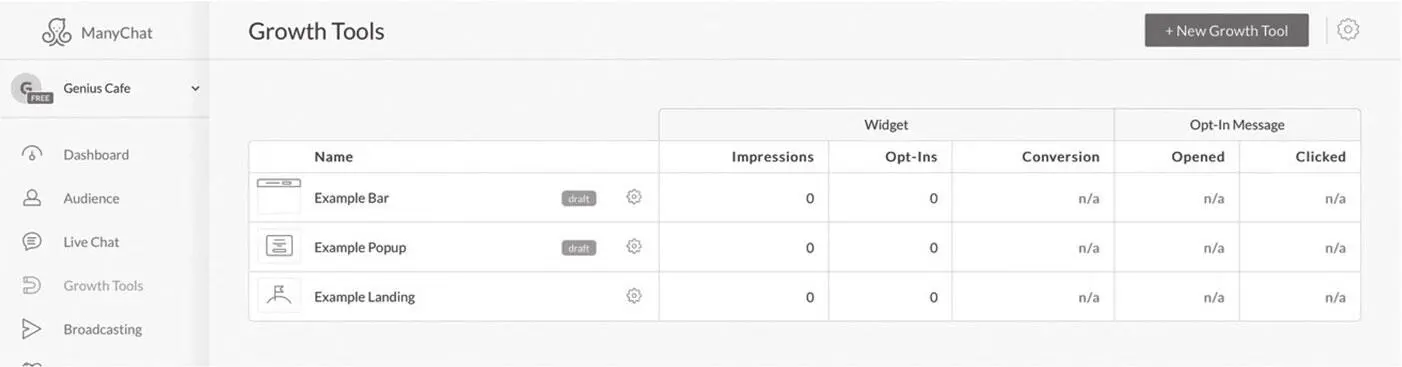This screenshot has height=367, width=1402.
Task: Click the page settings gear top right
Action: [x=1348, y=30]
